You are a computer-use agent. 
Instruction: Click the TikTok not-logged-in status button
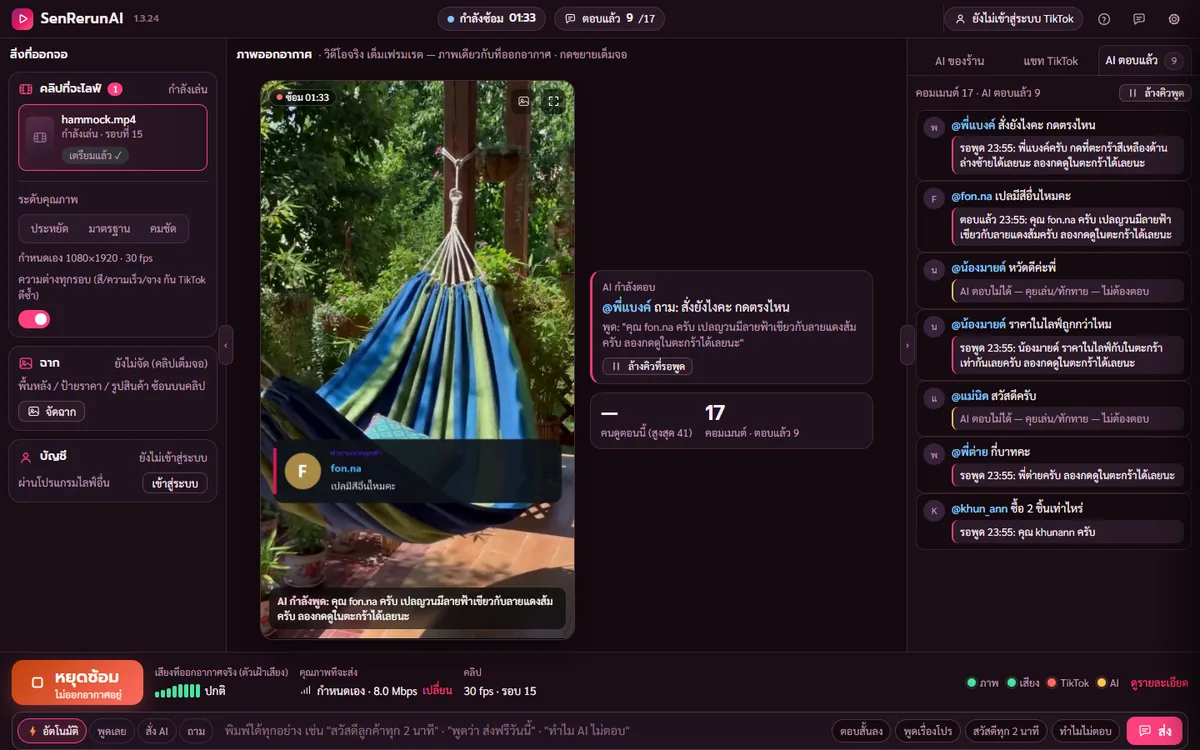[1015, 19]
